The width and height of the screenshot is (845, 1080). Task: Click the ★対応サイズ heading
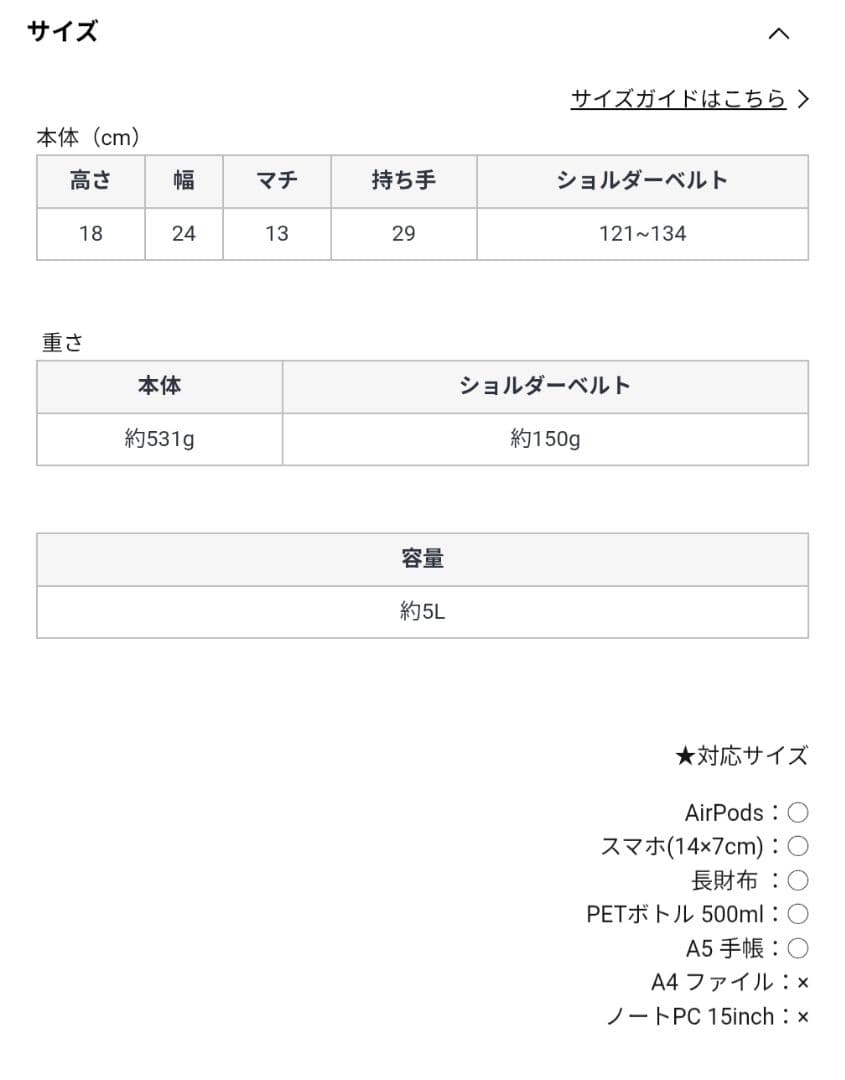[x=741, y=757]
